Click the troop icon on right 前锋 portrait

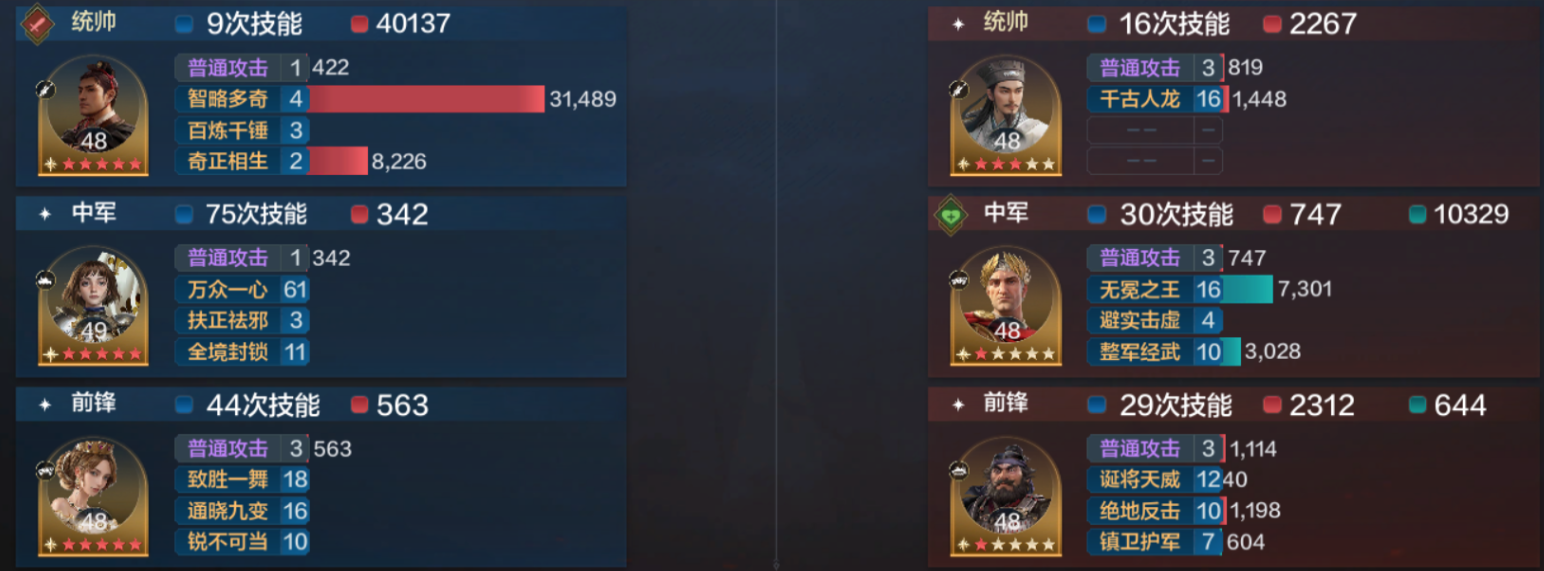[x=959, y=469]
